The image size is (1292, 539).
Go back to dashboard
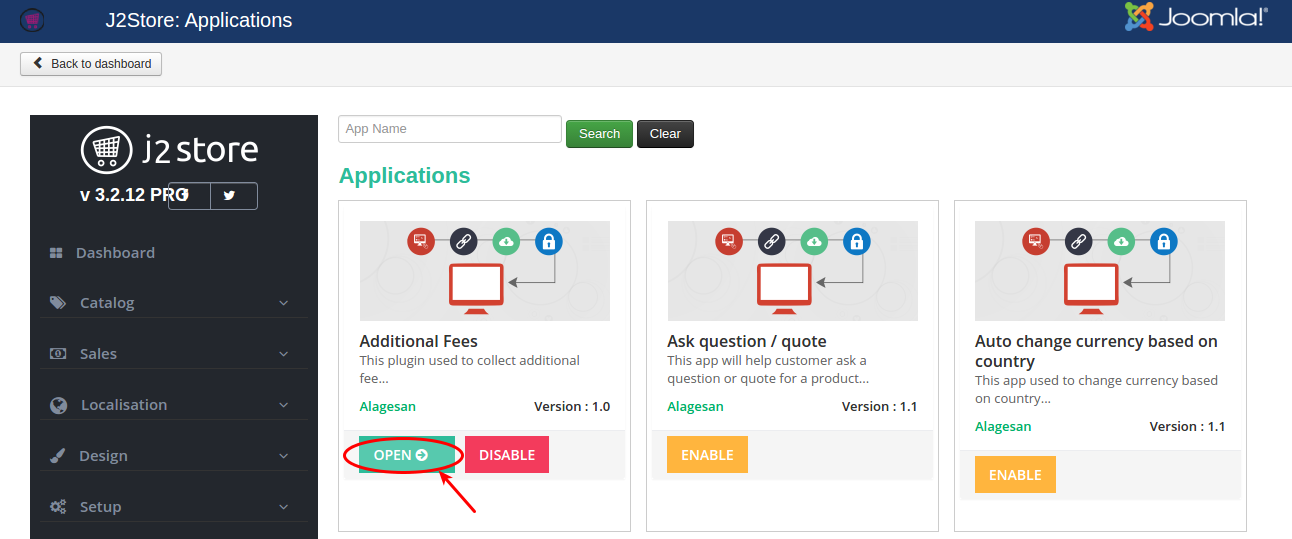pos(91,64)
